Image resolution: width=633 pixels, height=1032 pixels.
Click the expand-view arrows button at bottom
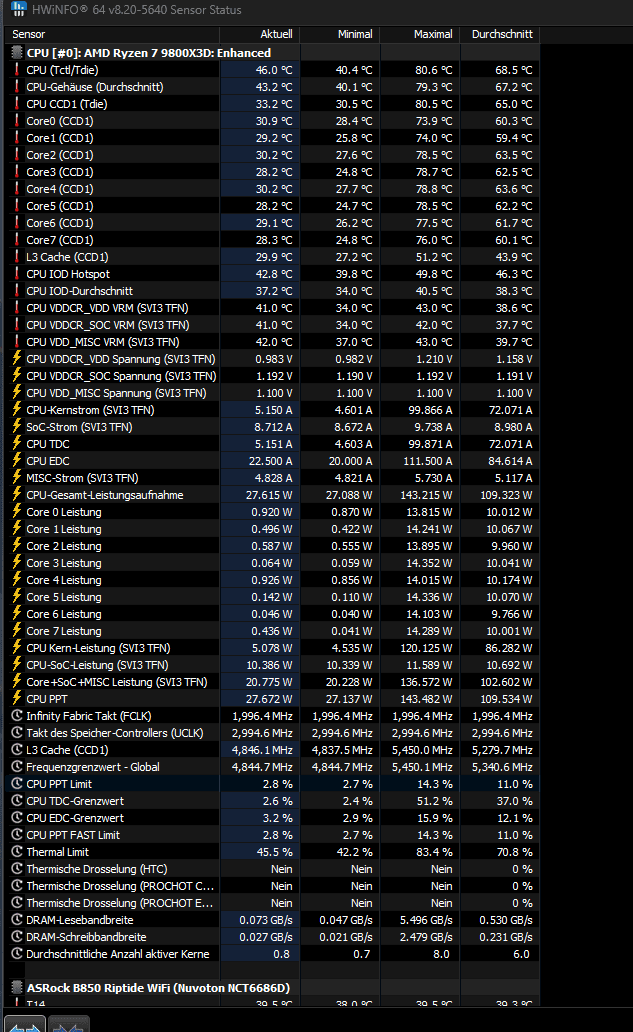tap(24, 1024)
